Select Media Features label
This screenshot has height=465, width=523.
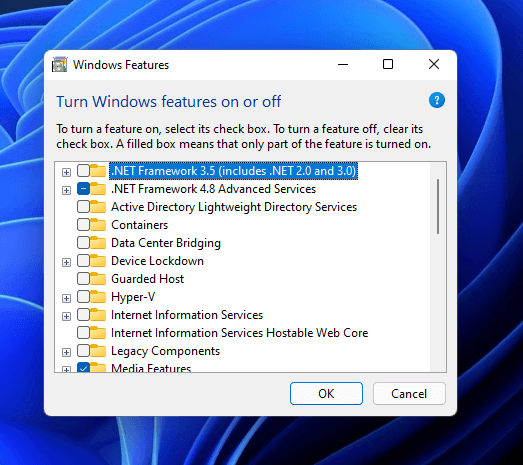(151, 368)
